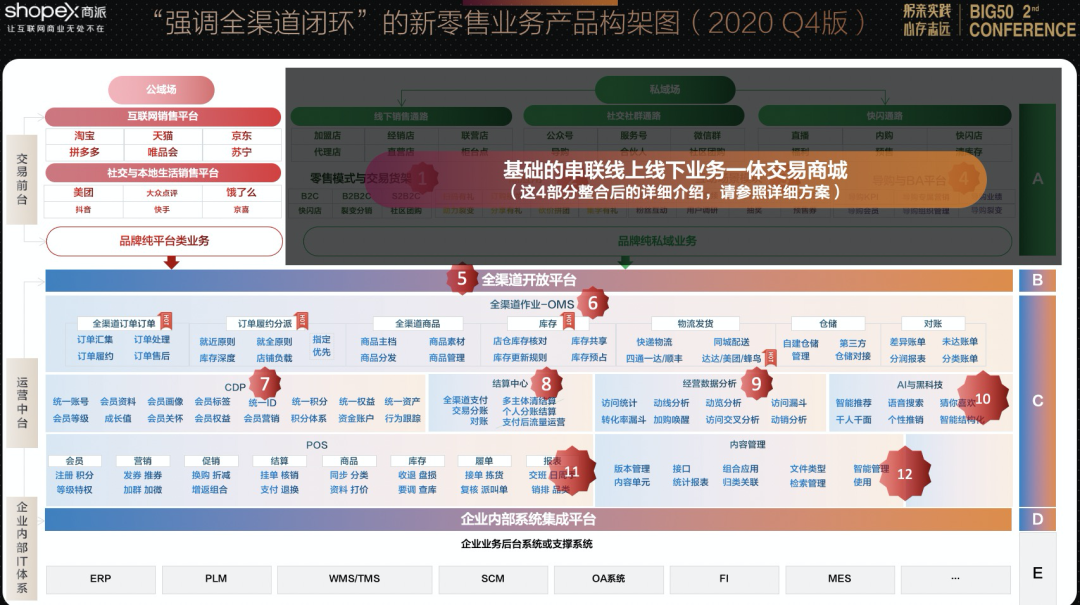Click the 全渠道作业-OMS heading
This screenshot has width=1080, height=605.
click(532, 304)
